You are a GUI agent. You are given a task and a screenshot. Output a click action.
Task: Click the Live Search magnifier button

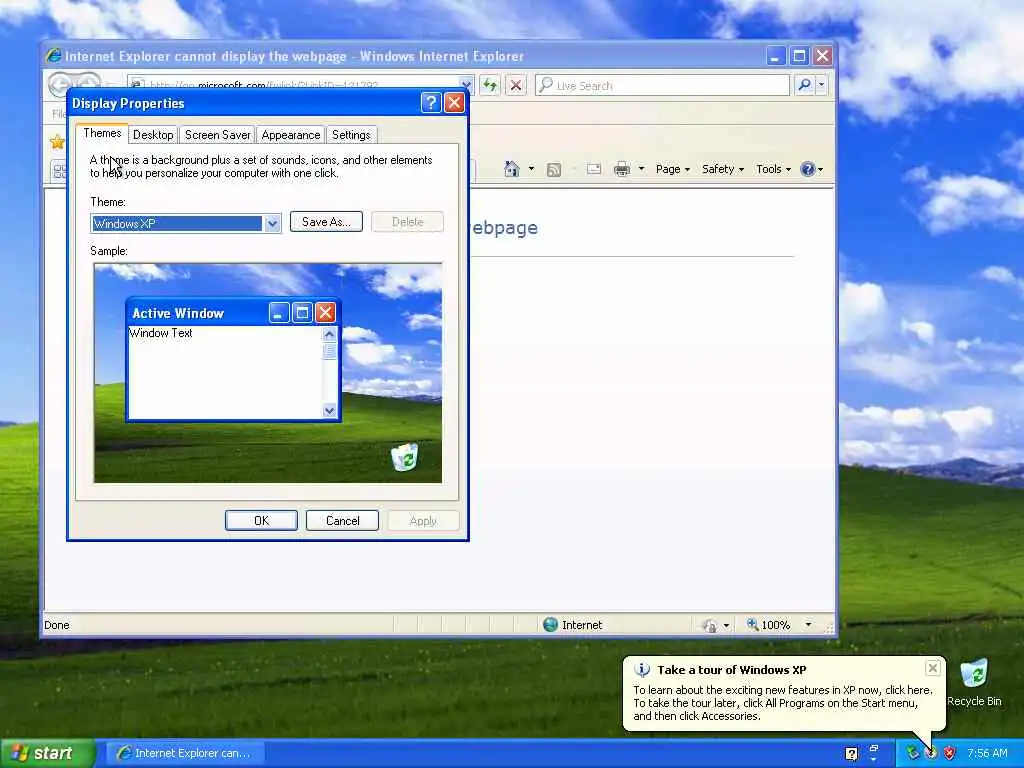coord(805,85)
